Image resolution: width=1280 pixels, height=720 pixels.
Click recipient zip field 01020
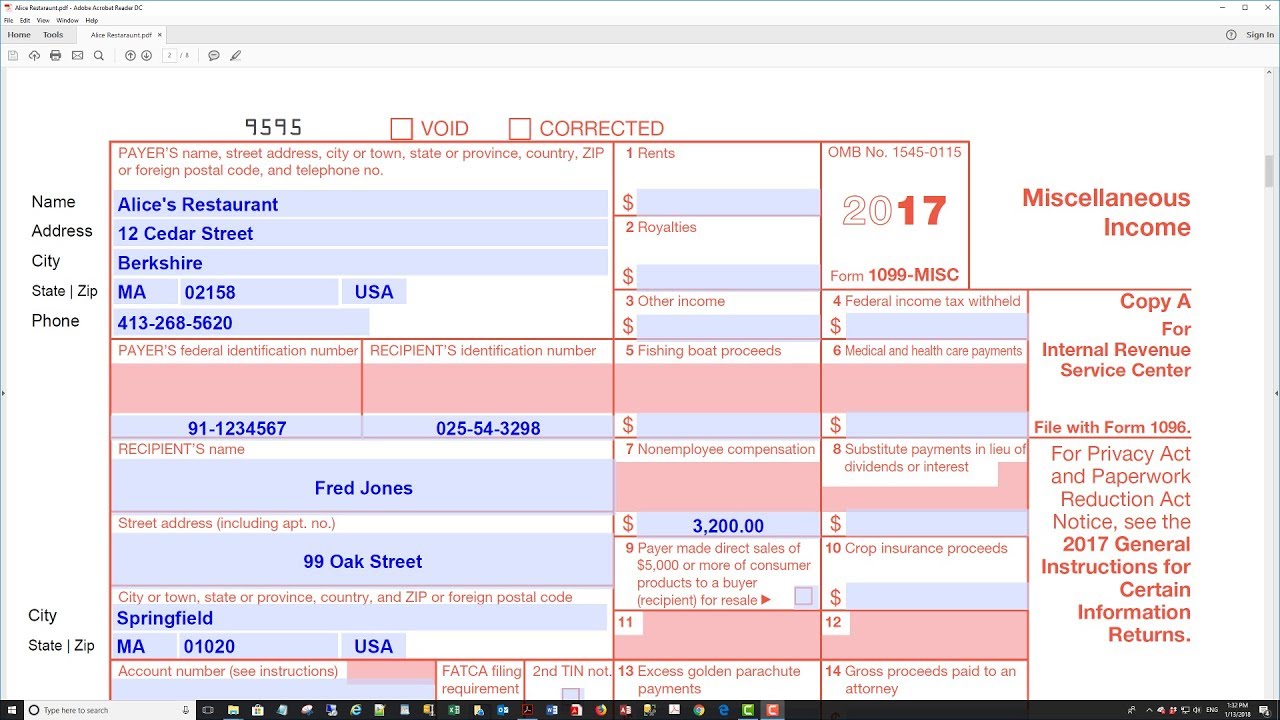[259, 646]
